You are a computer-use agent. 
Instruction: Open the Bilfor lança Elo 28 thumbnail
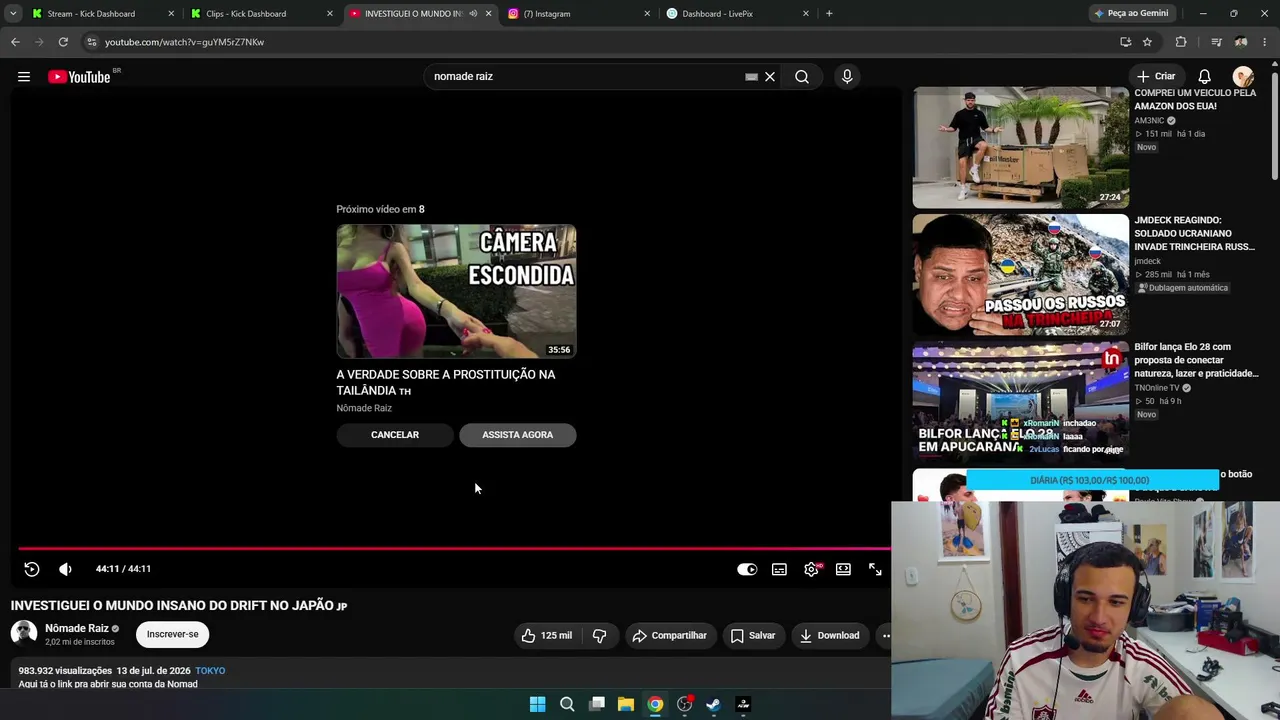(1020, 401)
